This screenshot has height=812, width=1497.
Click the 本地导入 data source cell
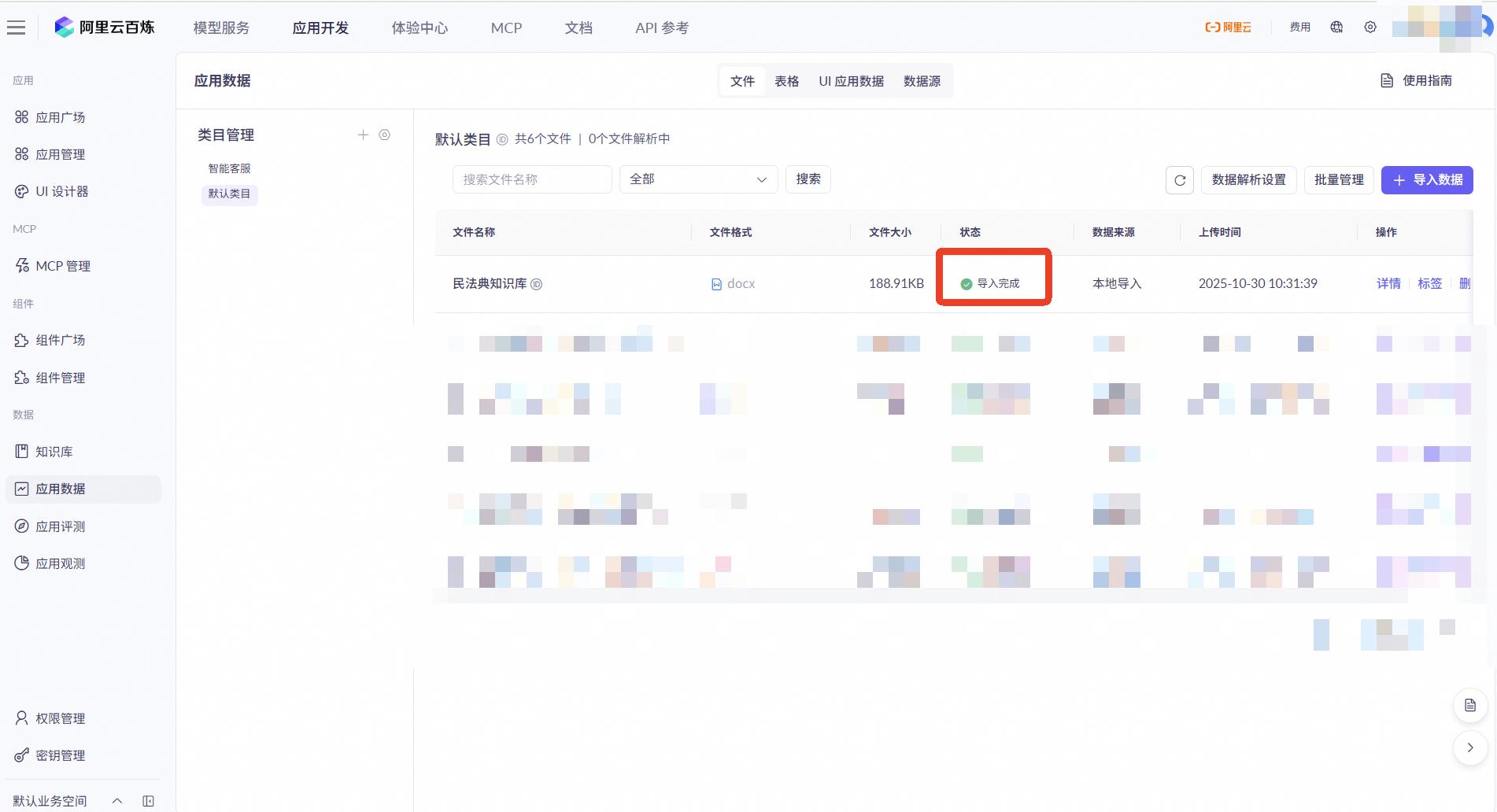1117,283
